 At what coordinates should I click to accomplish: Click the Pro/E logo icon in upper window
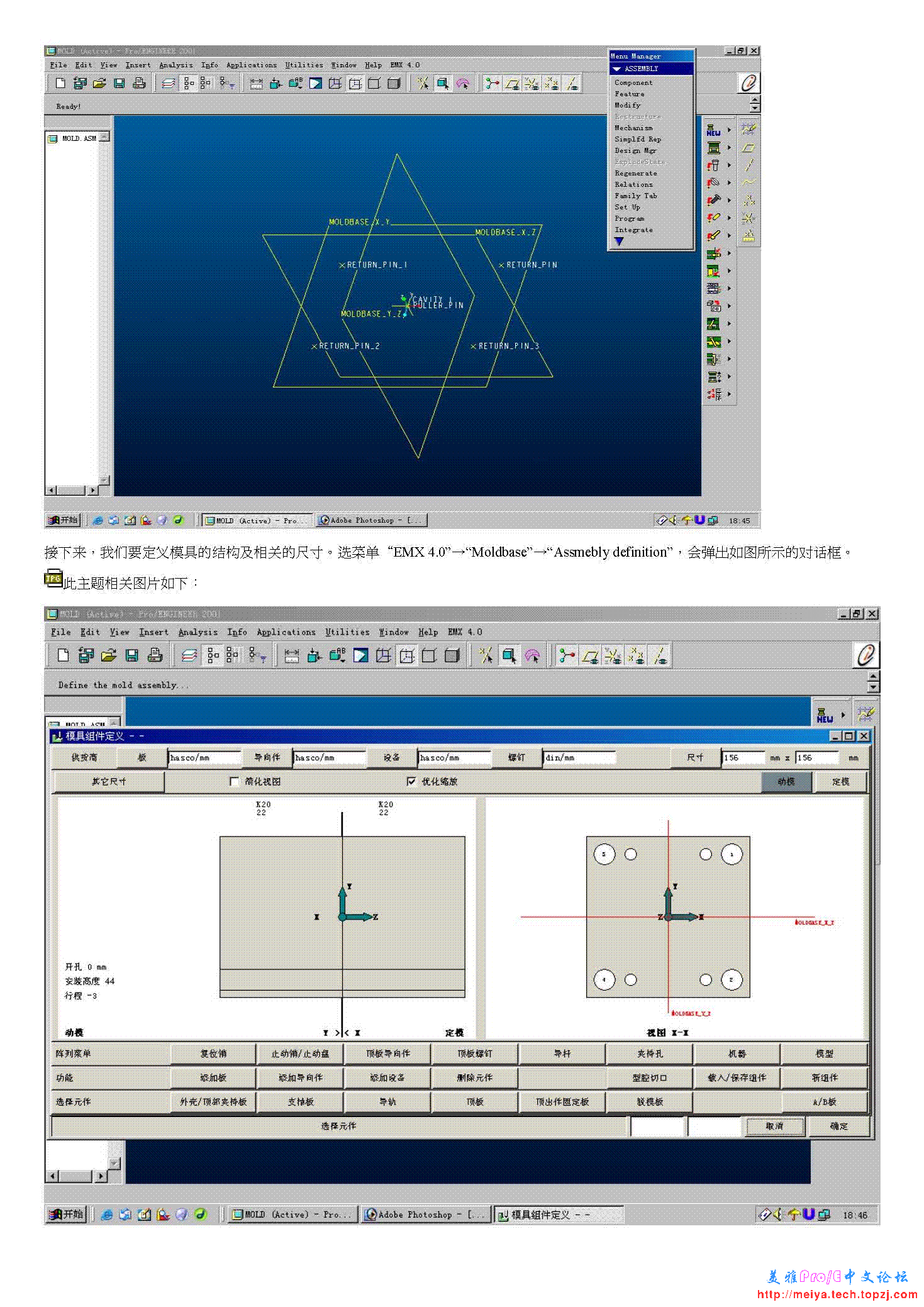(749, 83)
